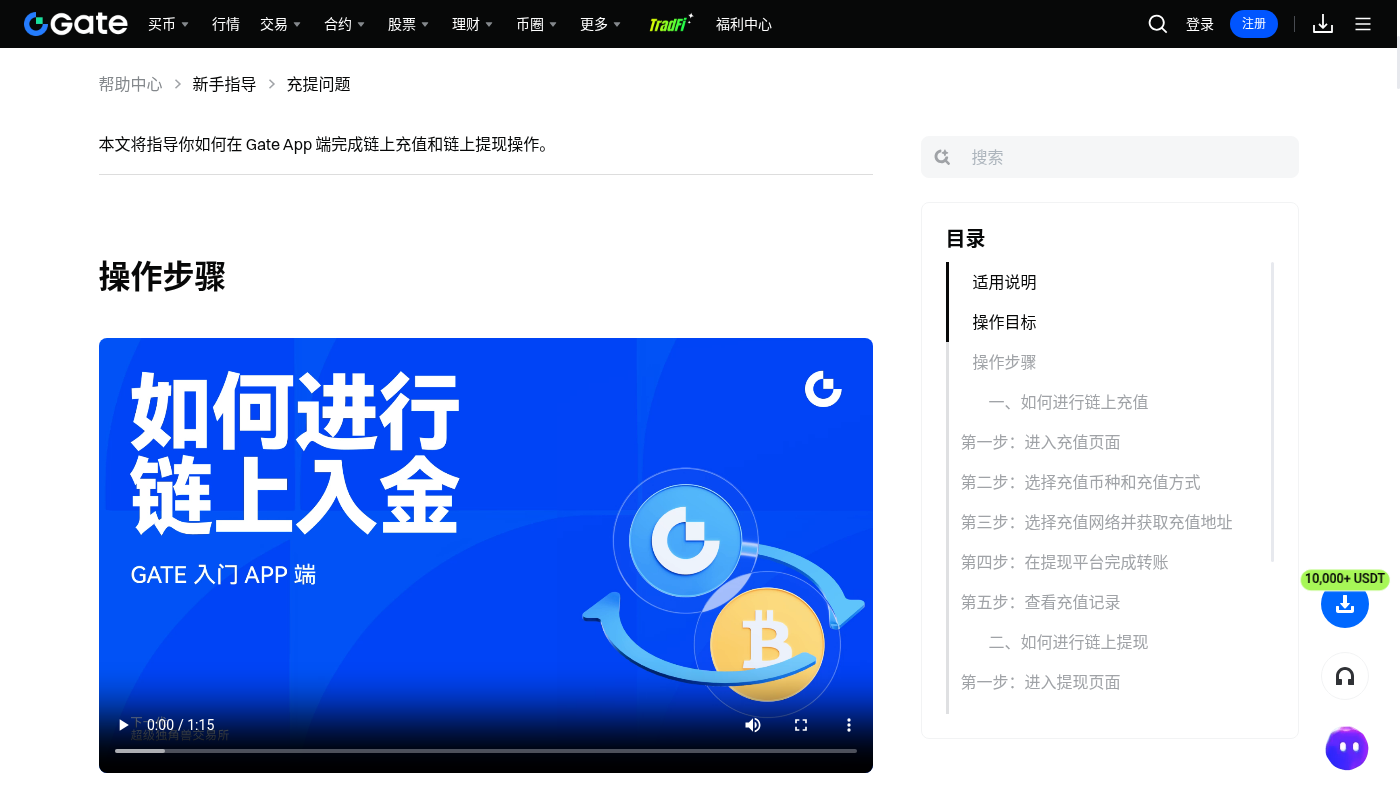Expand the 更多 dropdown menu
Viewport: 1400px width, 800px height.
(600, 24)
